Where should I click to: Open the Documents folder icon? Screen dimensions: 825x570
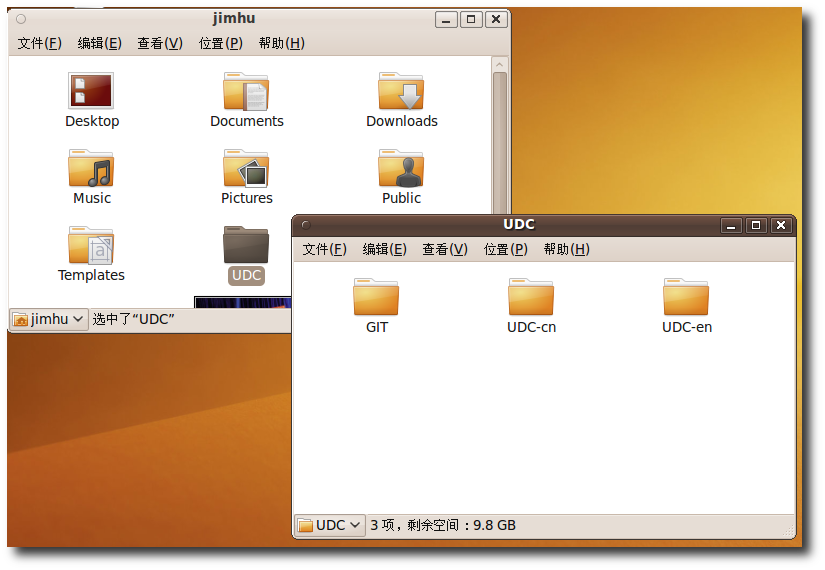[x=246, y=91]
